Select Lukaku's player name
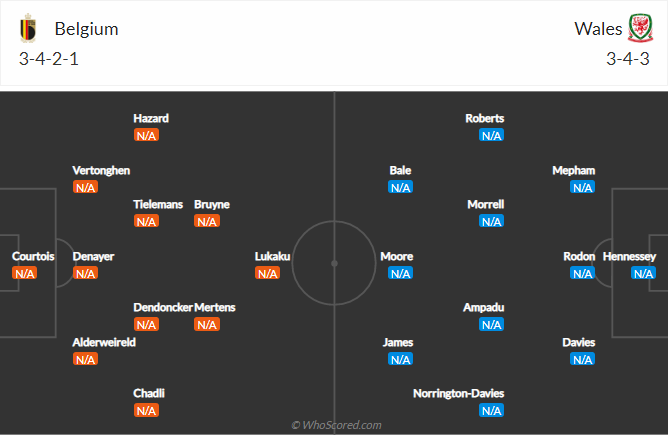 tap(272, 256)
